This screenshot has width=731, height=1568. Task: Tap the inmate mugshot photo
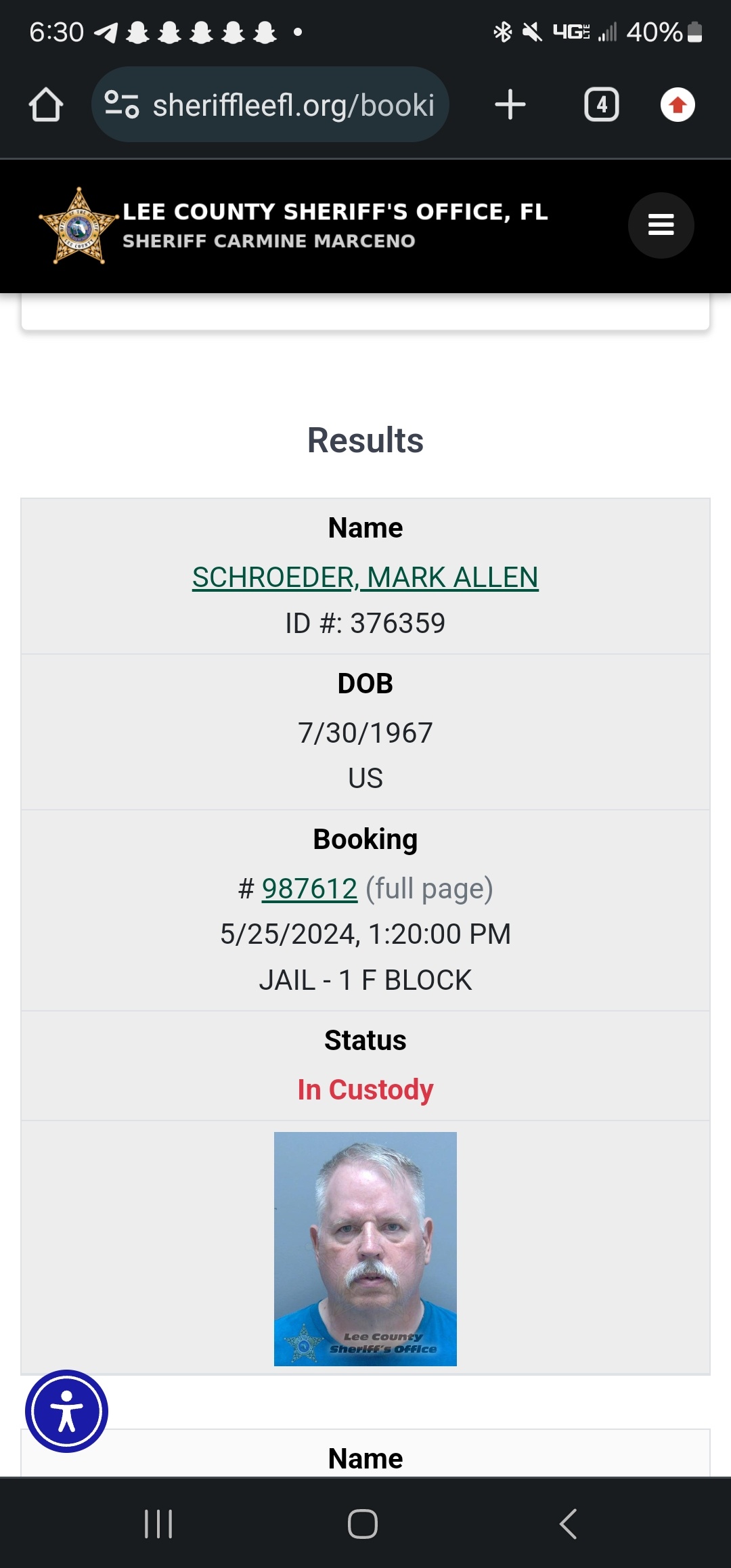[365, 1249]
